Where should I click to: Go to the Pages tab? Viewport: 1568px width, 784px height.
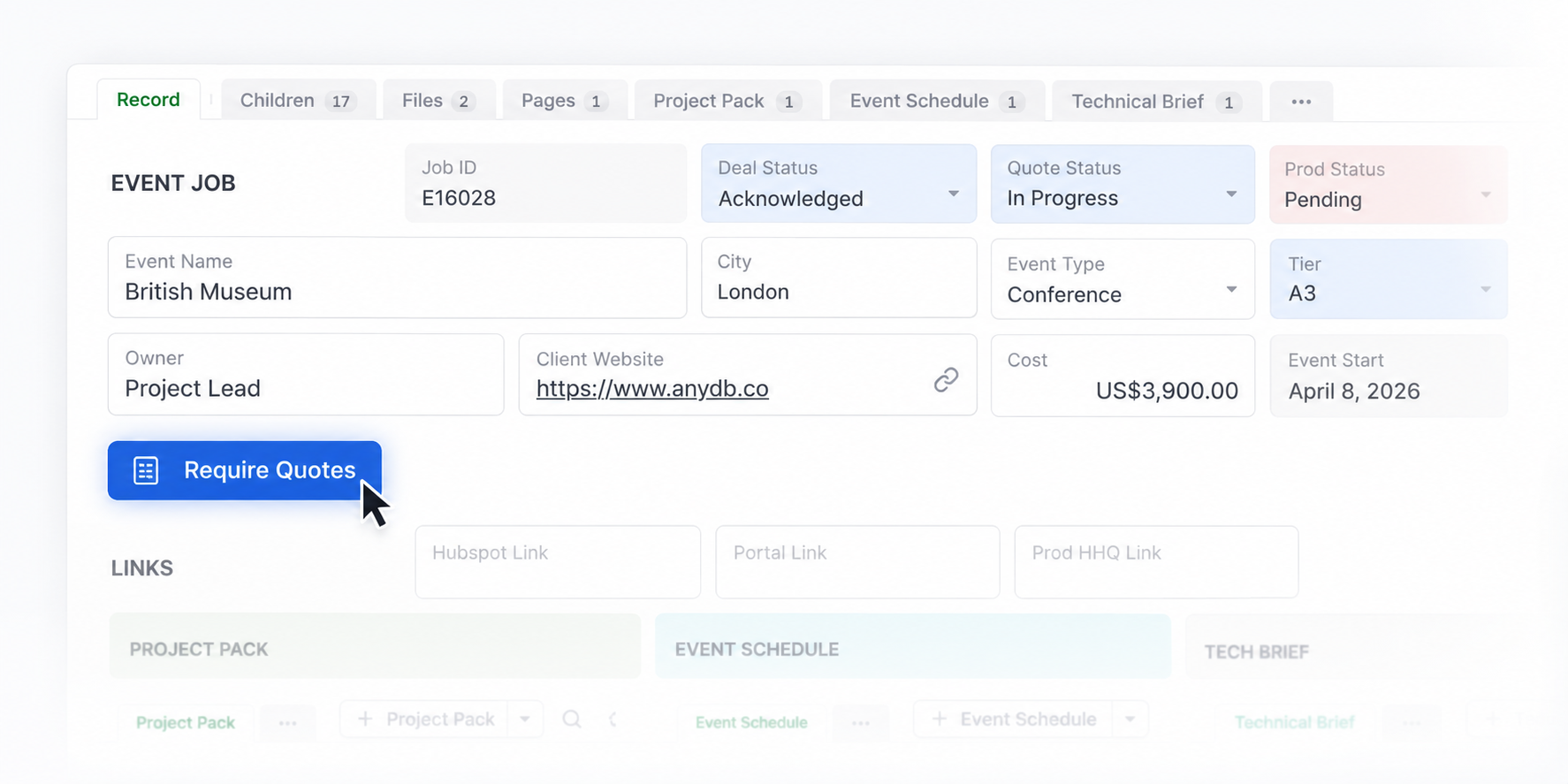coord(565,101)
